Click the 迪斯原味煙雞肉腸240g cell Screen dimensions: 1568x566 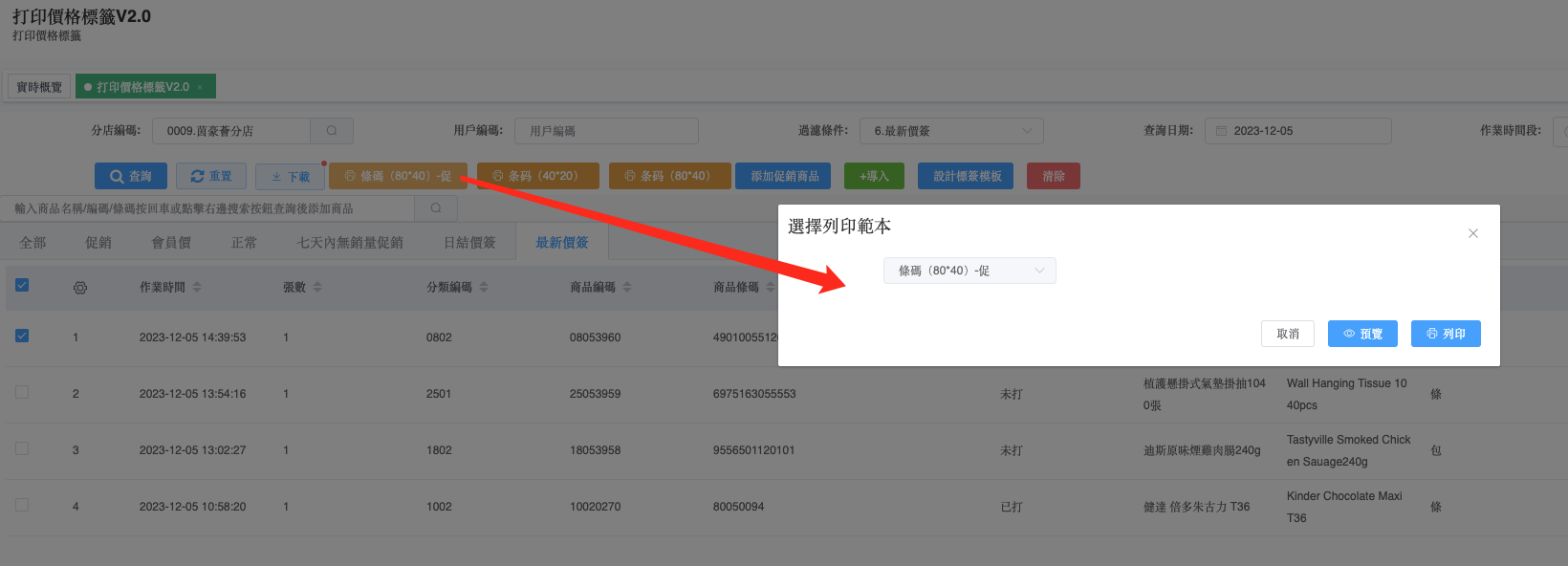click(x=1202, y=450)
